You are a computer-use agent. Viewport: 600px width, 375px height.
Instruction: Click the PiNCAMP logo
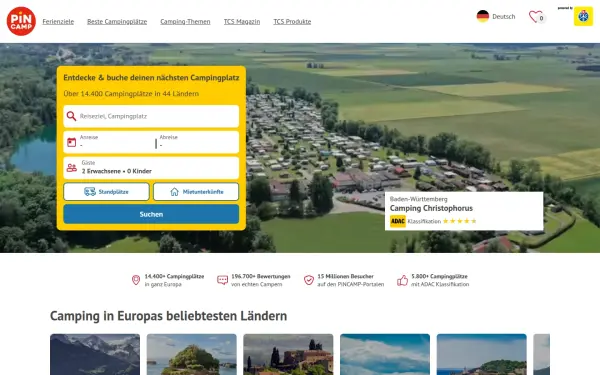(21, 21)
